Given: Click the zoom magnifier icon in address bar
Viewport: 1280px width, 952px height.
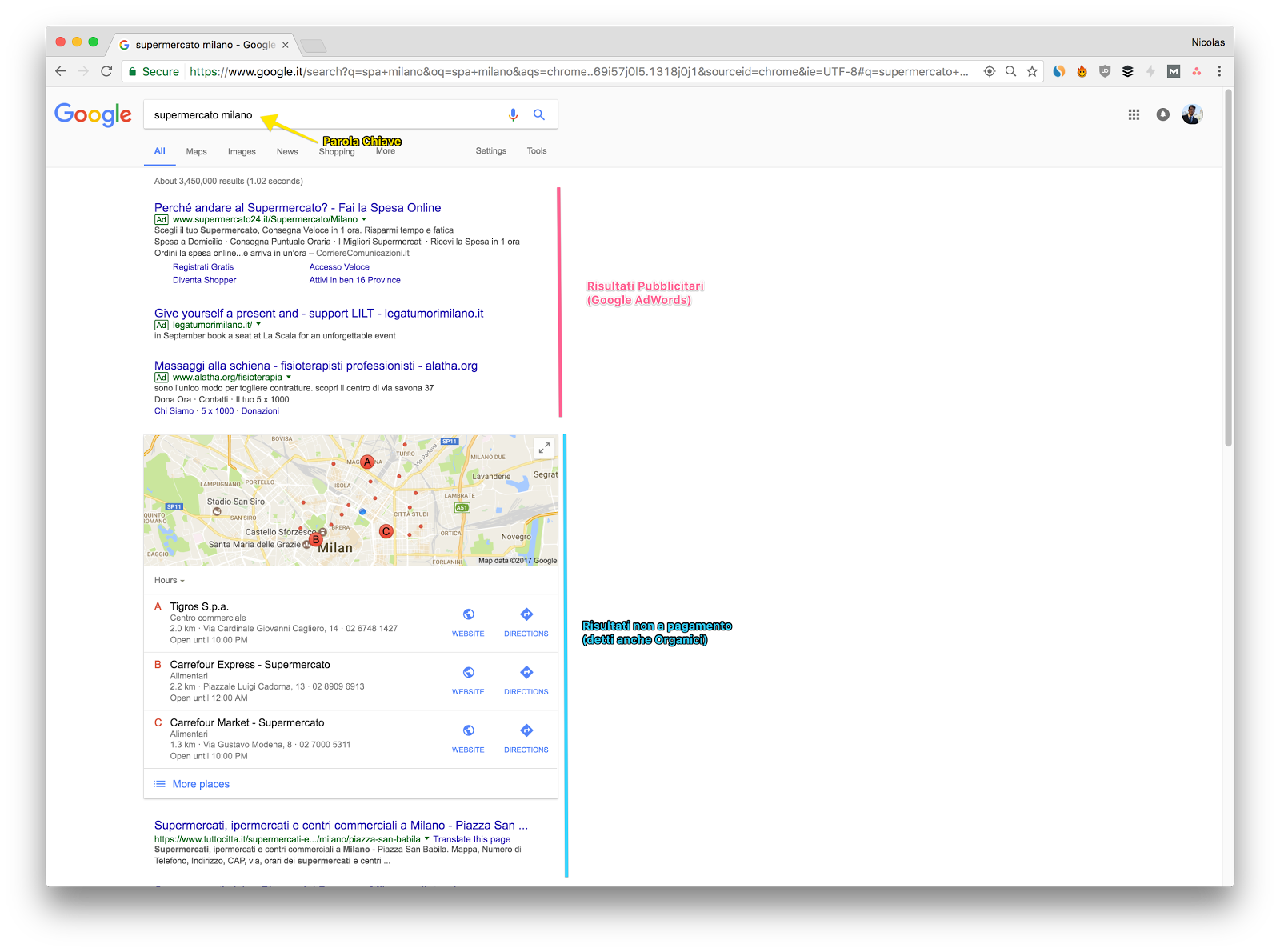Looking at the screenshot, I should (x=1011, y=71).
